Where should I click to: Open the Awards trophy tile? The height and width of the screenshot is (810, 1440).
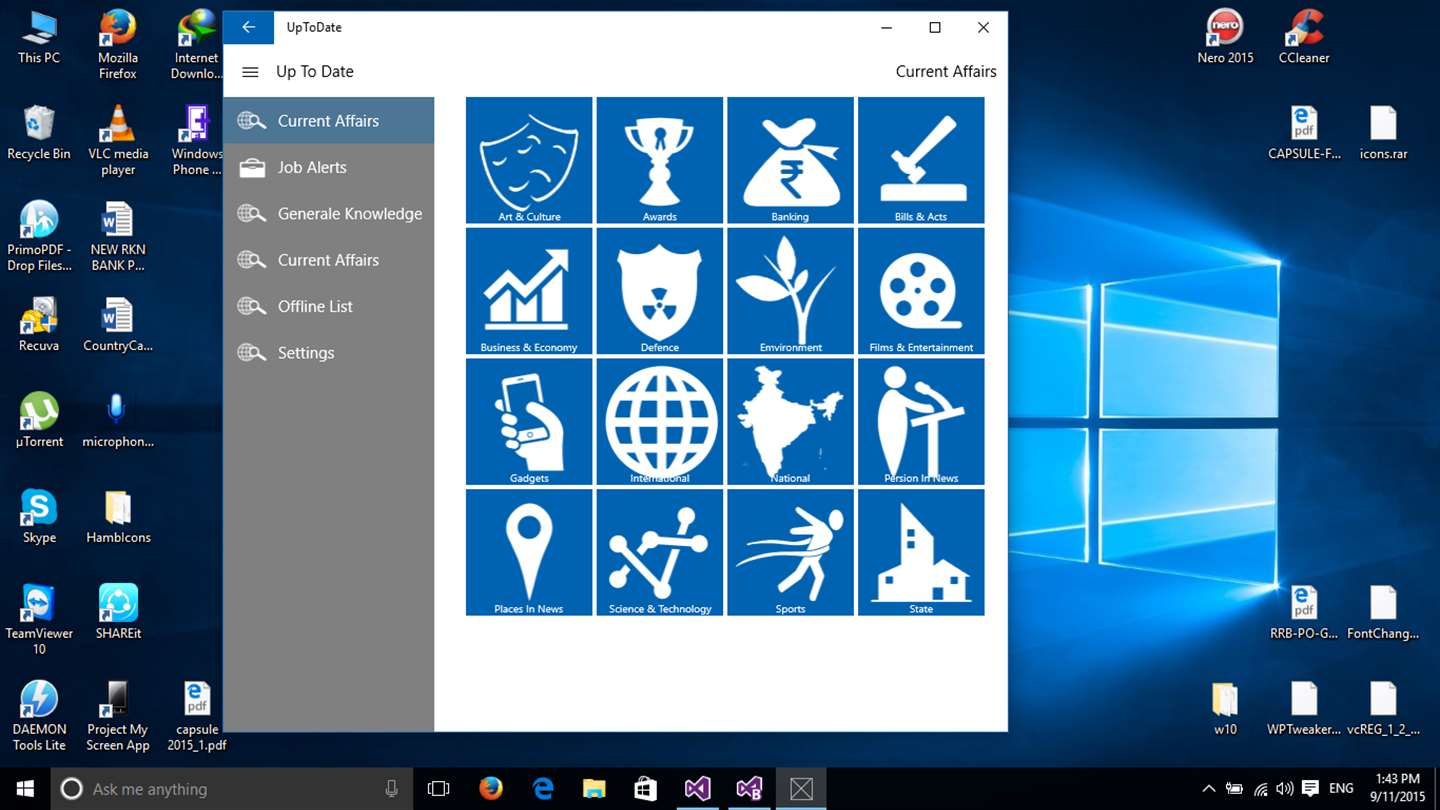(660, 160)
